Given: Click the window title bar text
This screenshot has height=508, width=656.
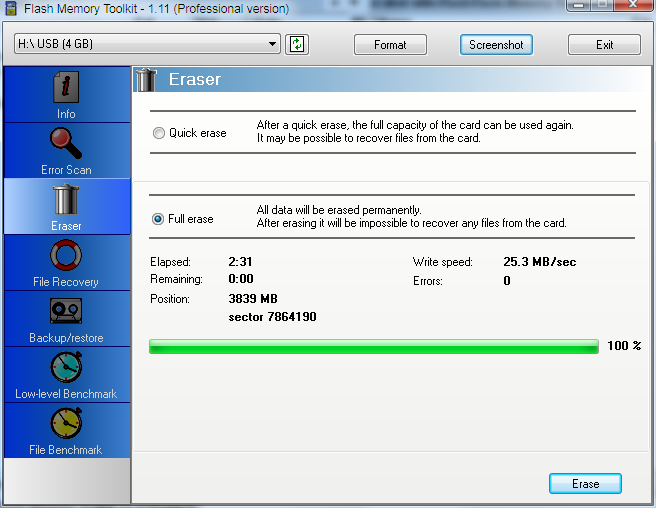Looking at the screenshot, I should coord(156,8).
